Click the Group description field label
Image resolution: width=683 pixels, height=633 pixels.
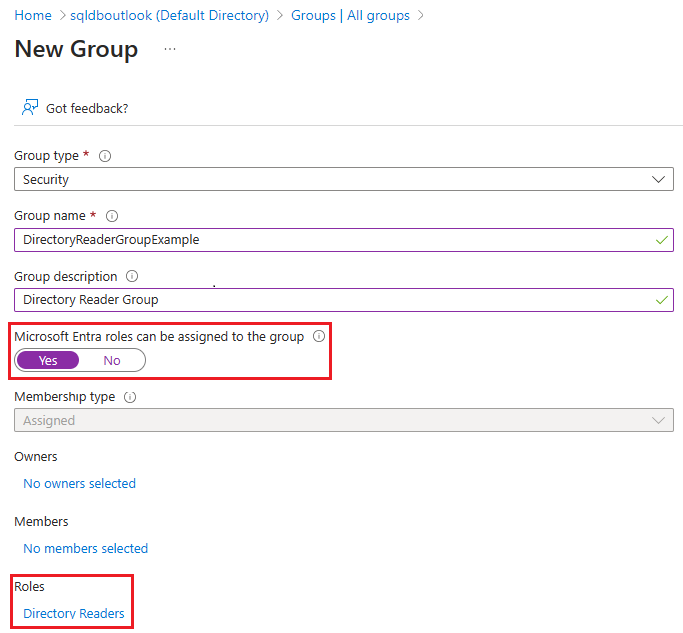tap(66, 276)
